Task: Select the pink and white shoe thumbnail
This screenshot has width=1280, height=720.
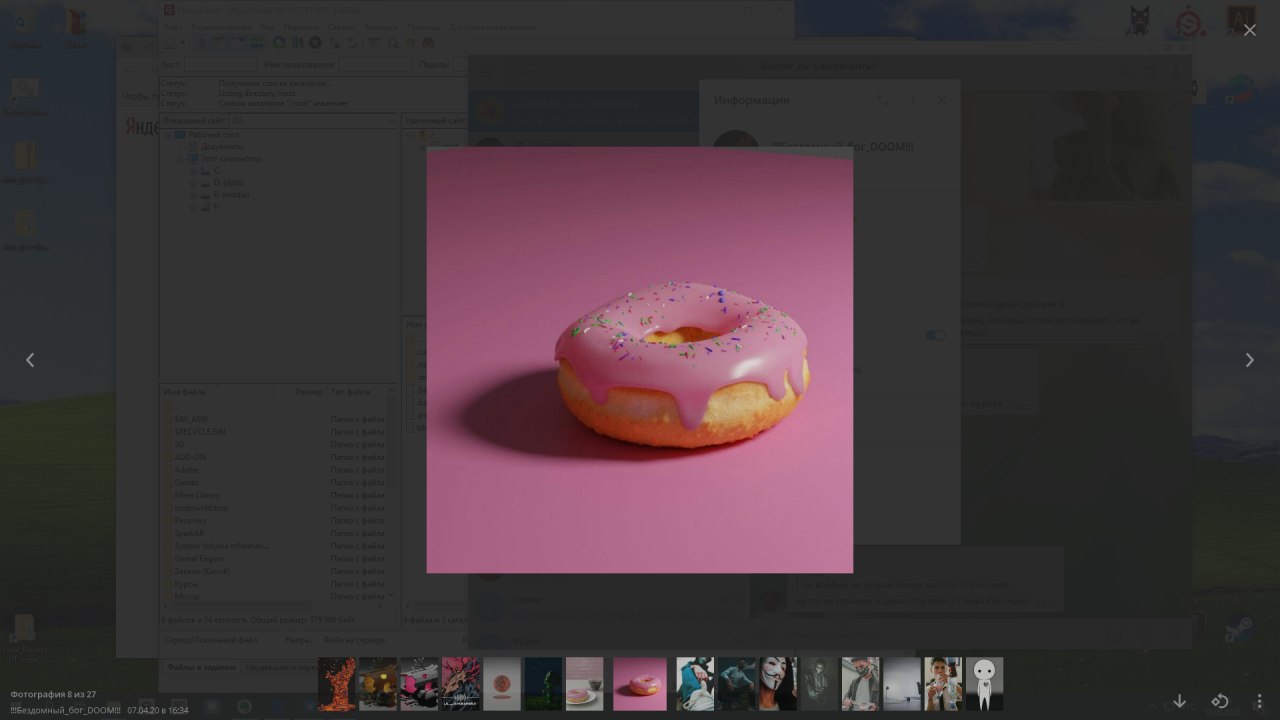Action: pos(419,684)
